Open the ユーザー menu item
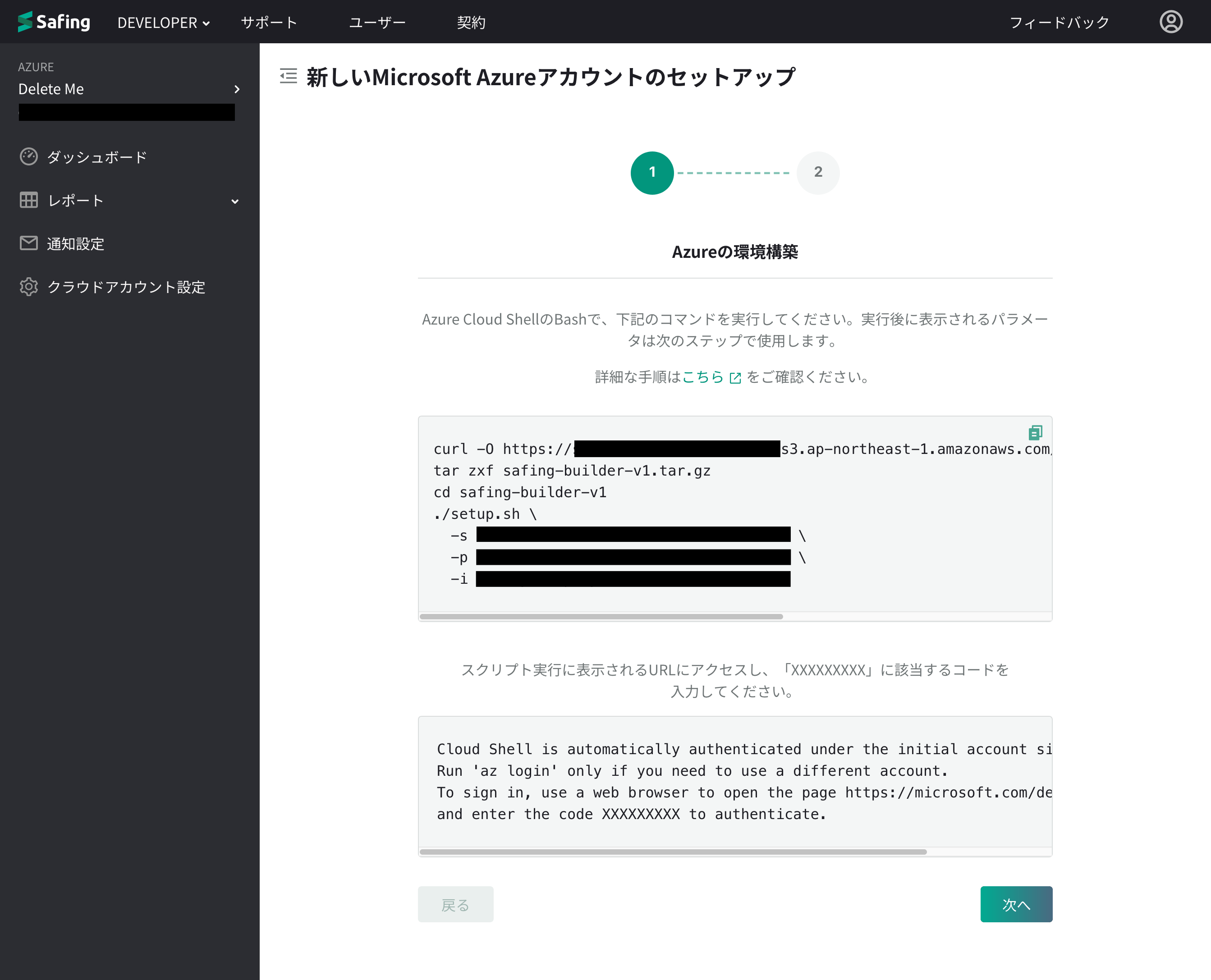The image size is (1211, 980). point(377,23)
